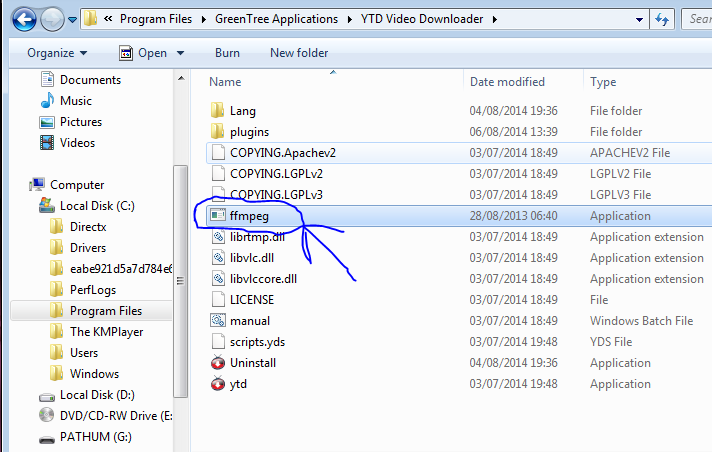Viewport: 712px width, 452px height.
Task: Sort by the Name column header
Action: pos(225,82)
